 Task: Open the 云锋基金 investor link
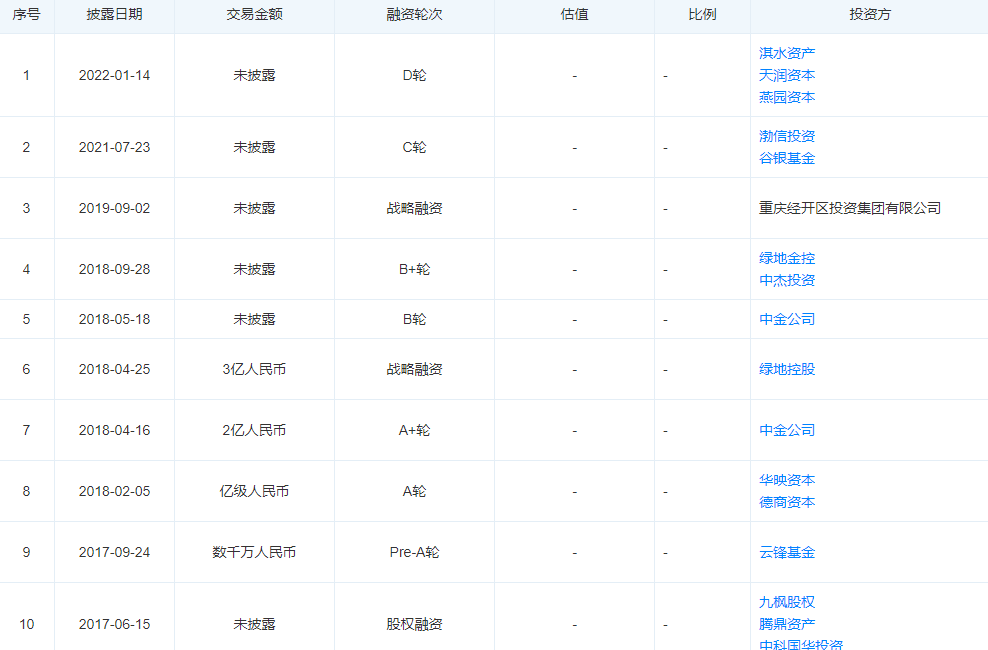(786, 552)
